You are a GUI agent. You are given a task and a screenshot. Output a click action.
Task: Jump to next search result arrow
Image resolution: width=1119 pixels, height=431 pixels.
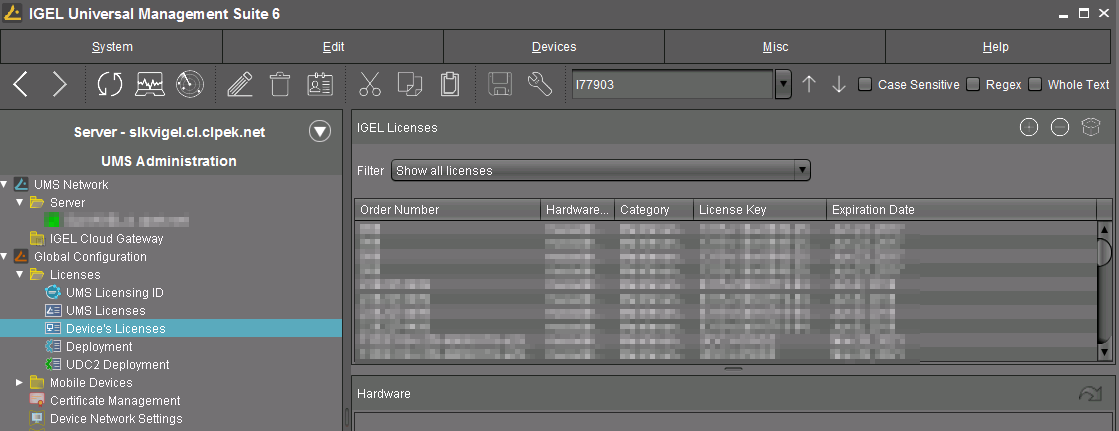click(x=839, y=84)
